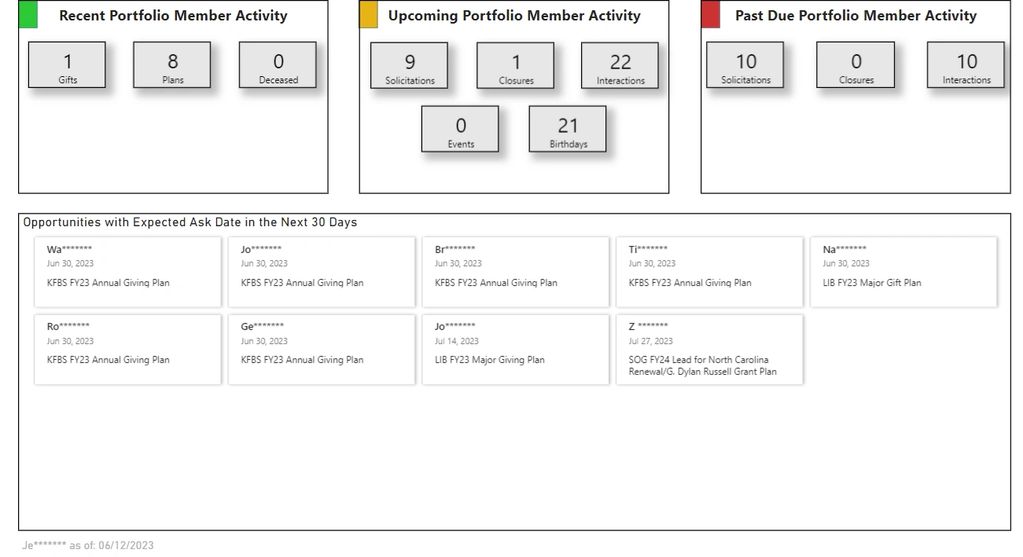Open the Birthdays tile showing 21
This screenshot has width=1023, height=557.
tap(567, 130)
